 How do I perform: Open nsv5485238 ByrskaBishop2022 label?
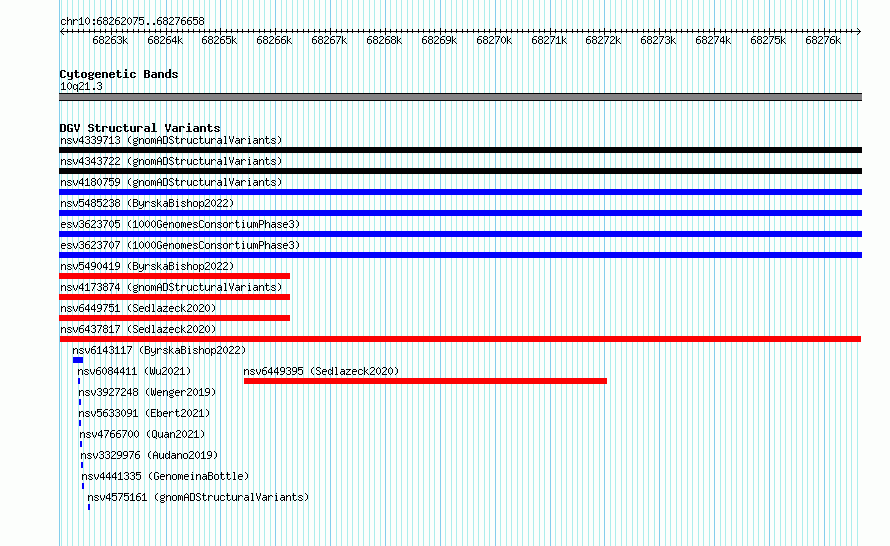click(147, 203)
